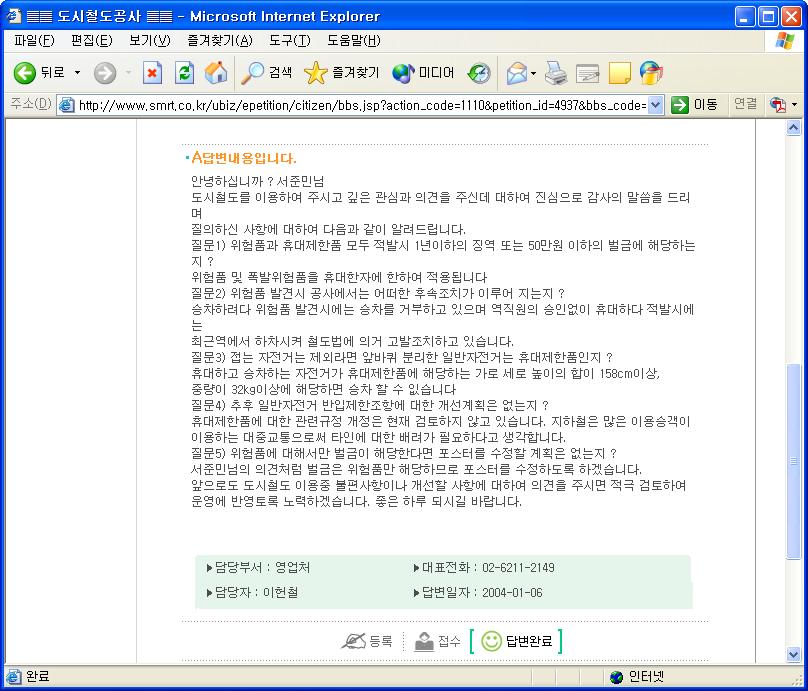Click the 답변완료 status button
808x691 pixels.
tap(516, 641)
